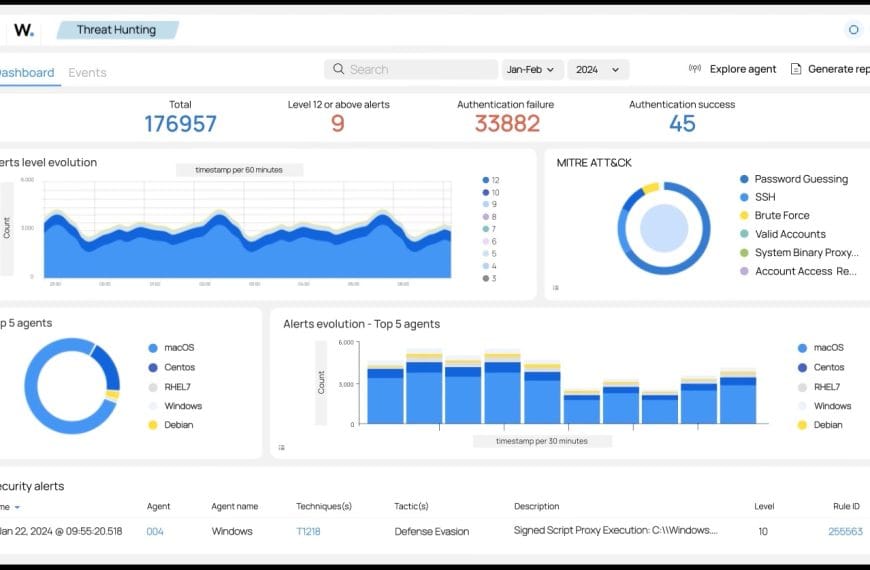The image size is (870, 570).
Task: Toggle macOS in the Alerts evolution legend
Action: (x=821, y=347)
